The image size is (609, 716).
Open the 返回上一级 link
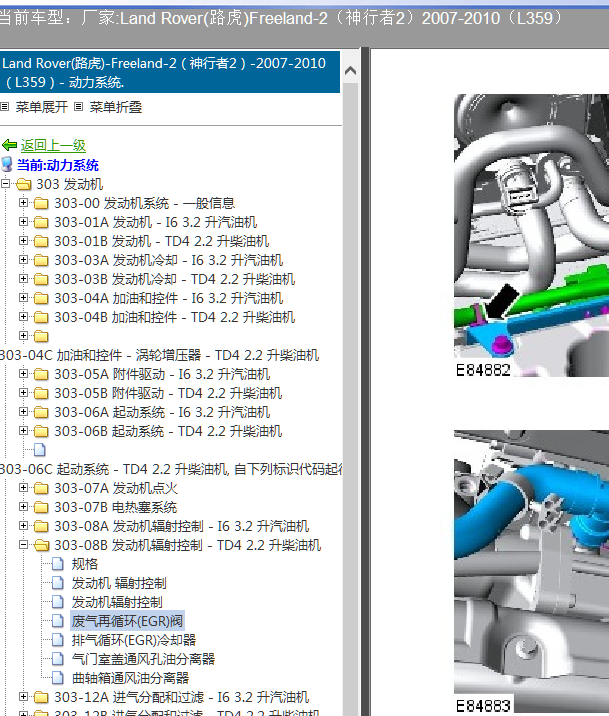[x=53, y=145]
